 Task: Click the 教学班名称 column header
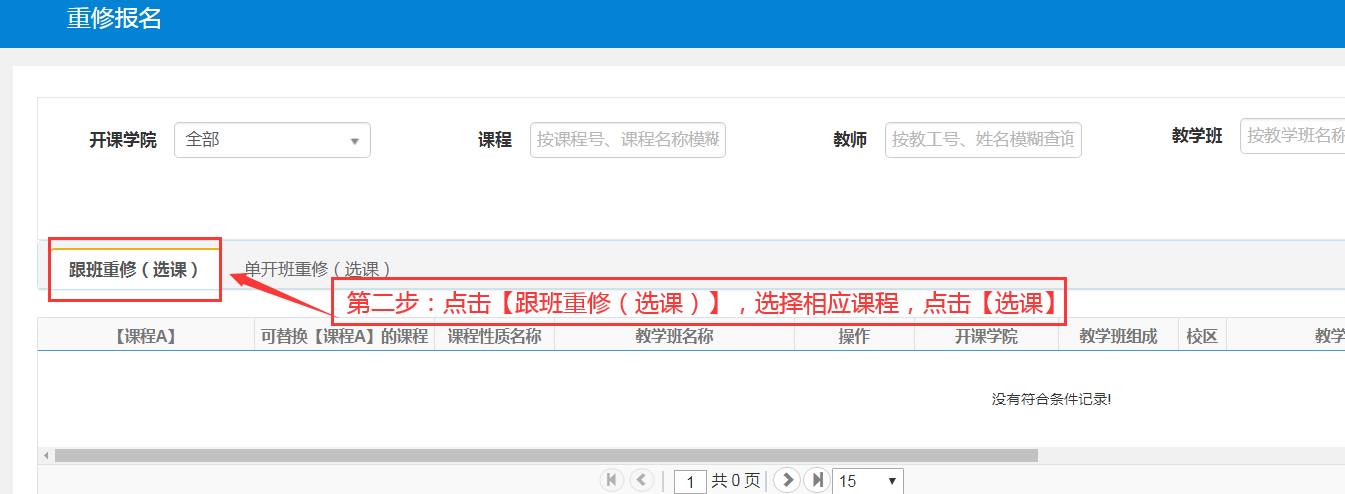click(x=674, y=336)
